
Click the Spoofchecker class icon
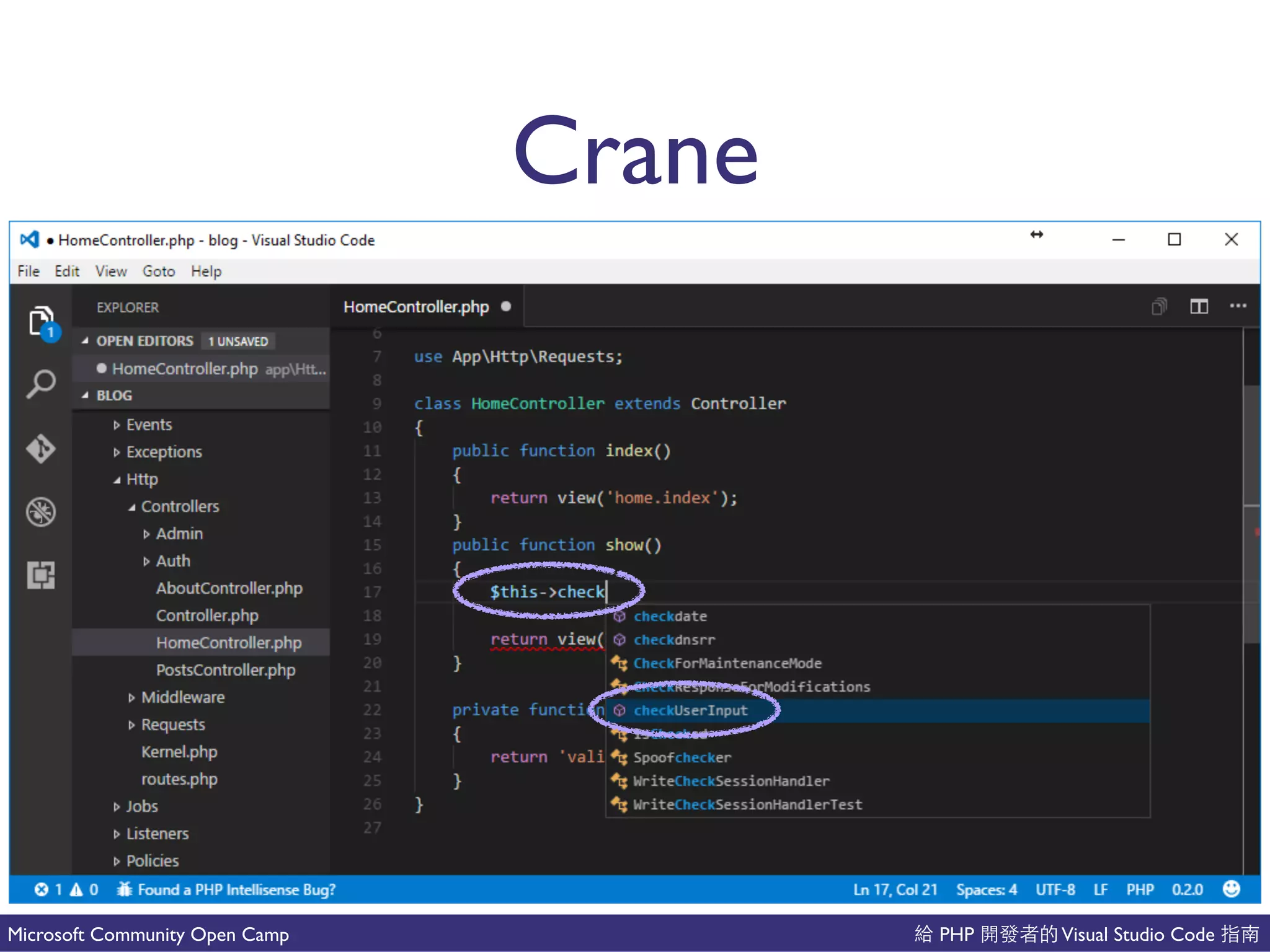coord(619,757)
